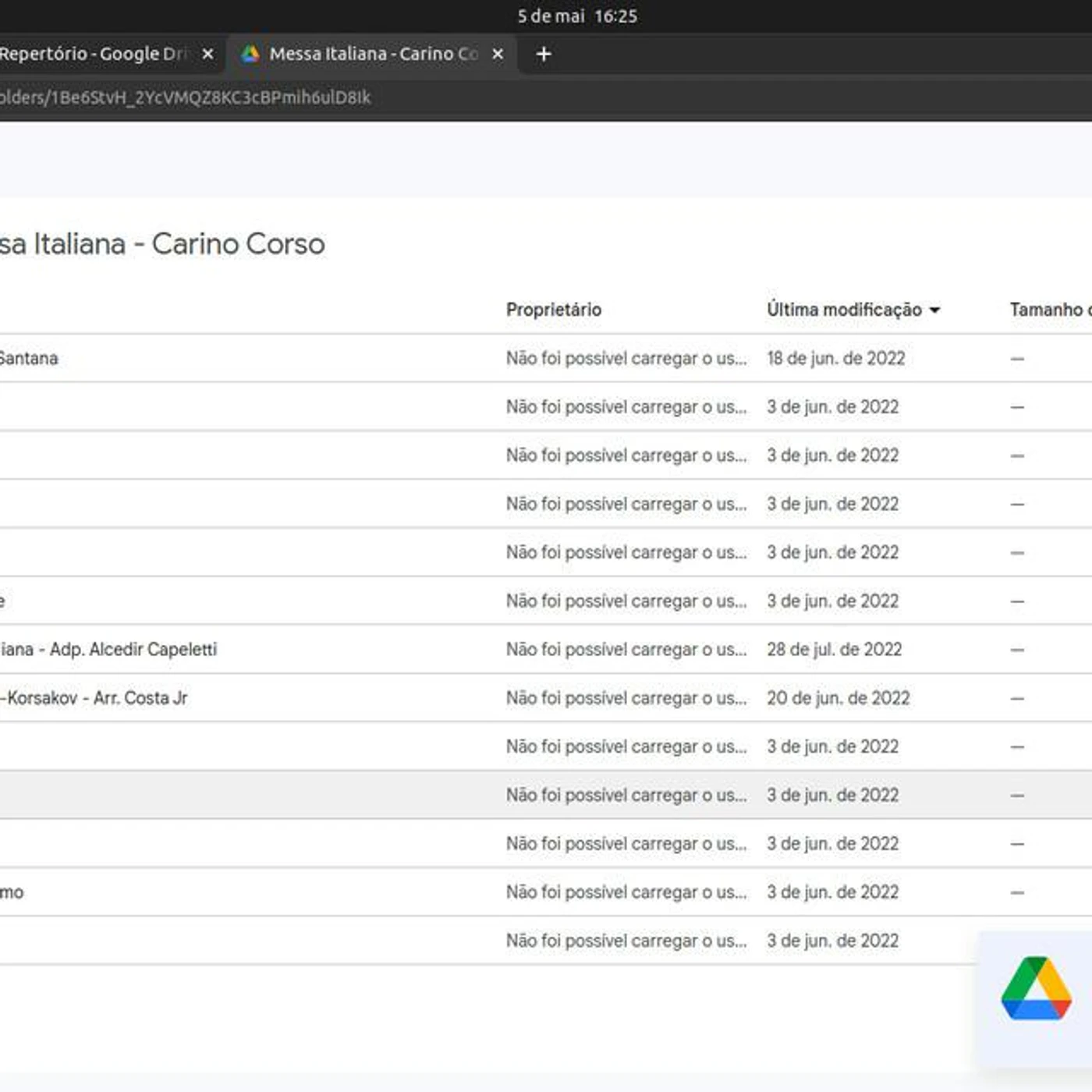Click the Drive favicon on Messa Italiana tab

pyautogui.click(x=250, y=54)
